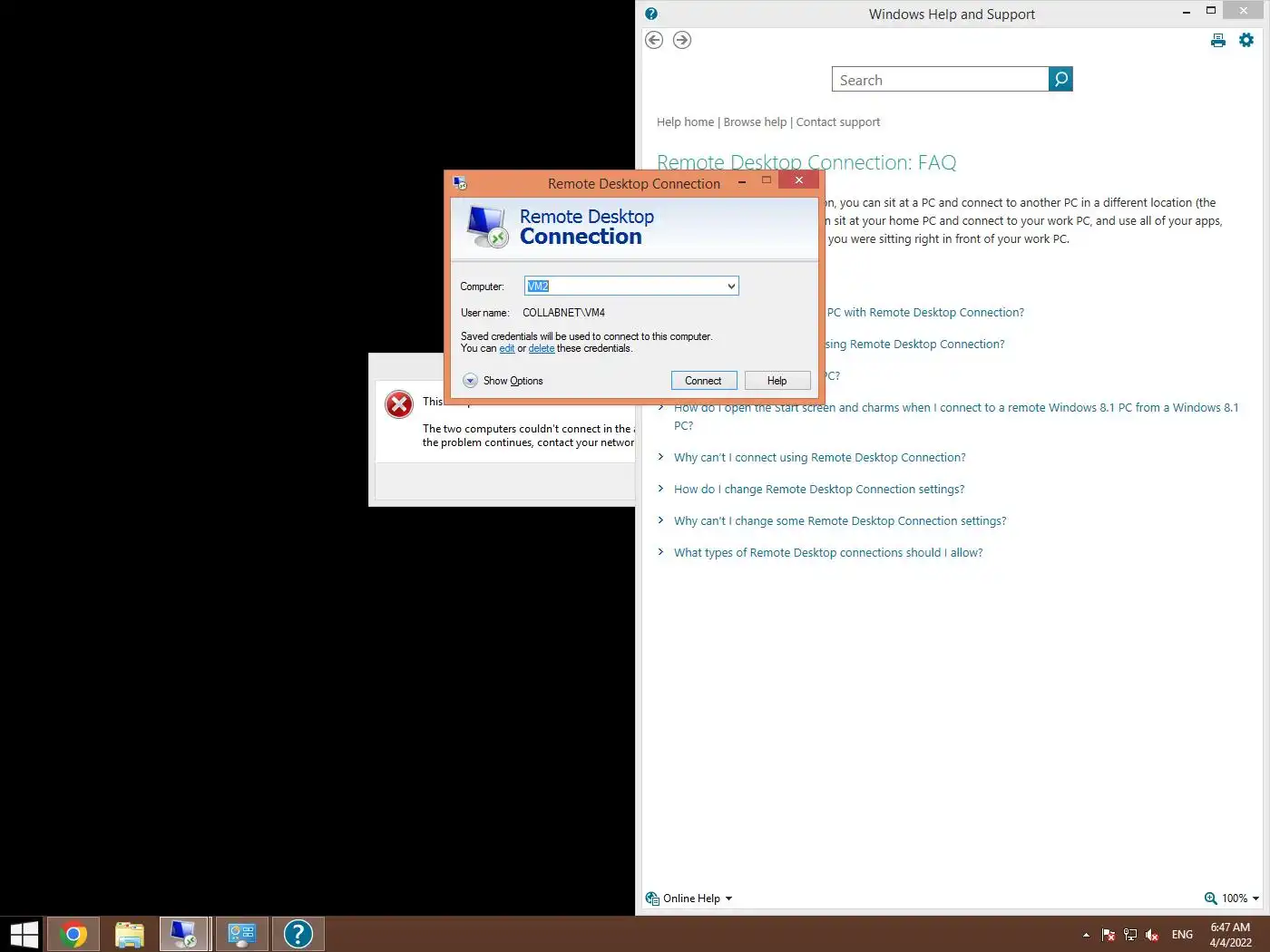Show hidden tray icons arrow

(x=1086, y=935)
